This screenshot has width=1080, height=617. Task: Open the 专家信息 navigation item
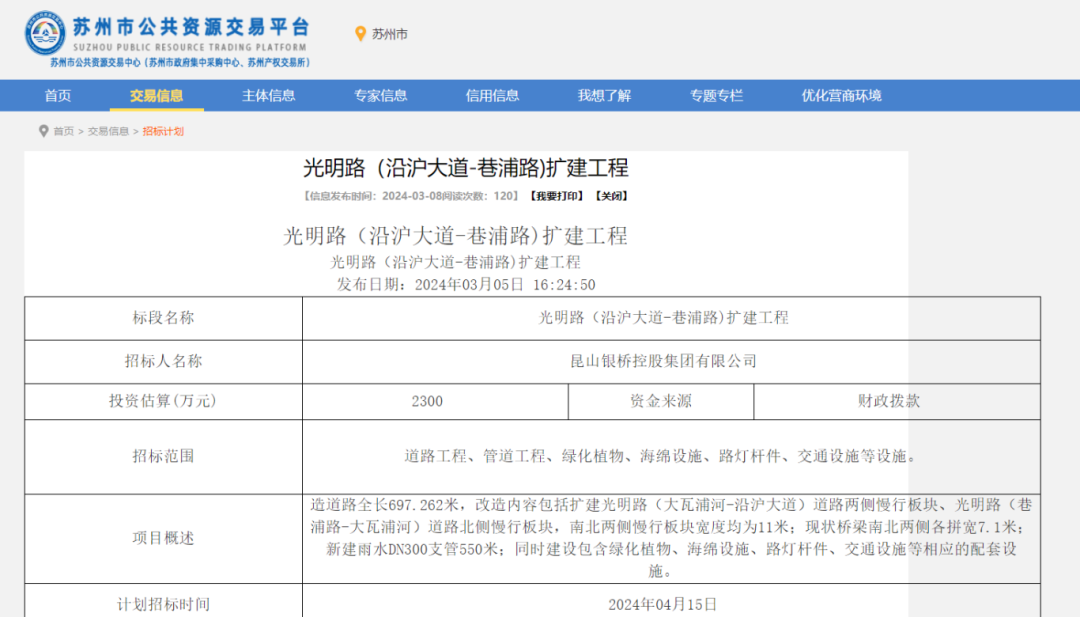[x=381, y=96]
